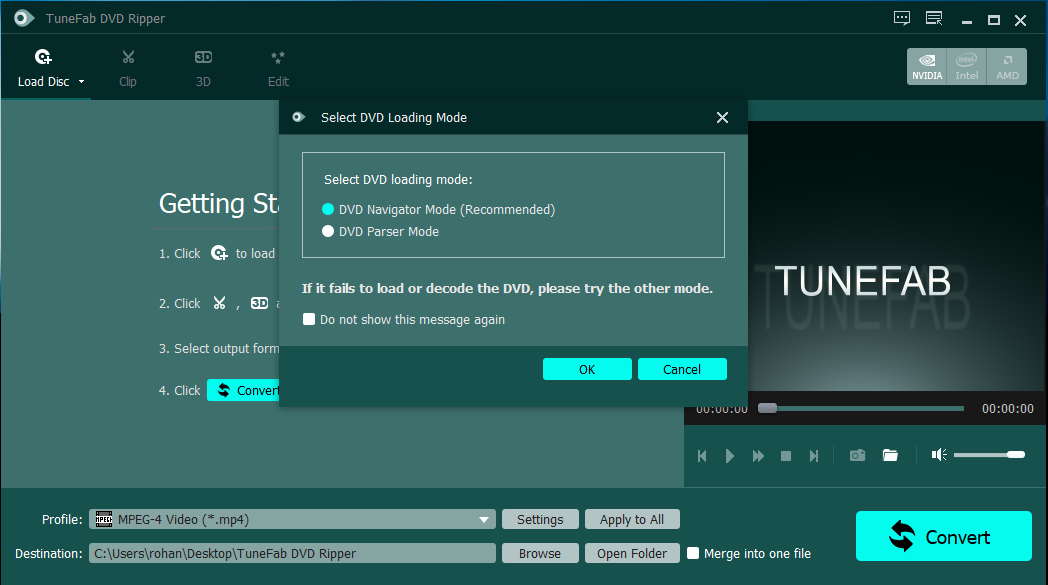Screen dimensions: 1048x585
Task: Toggle NVIDIA hardware acceleration
Action: coord(927,67)
